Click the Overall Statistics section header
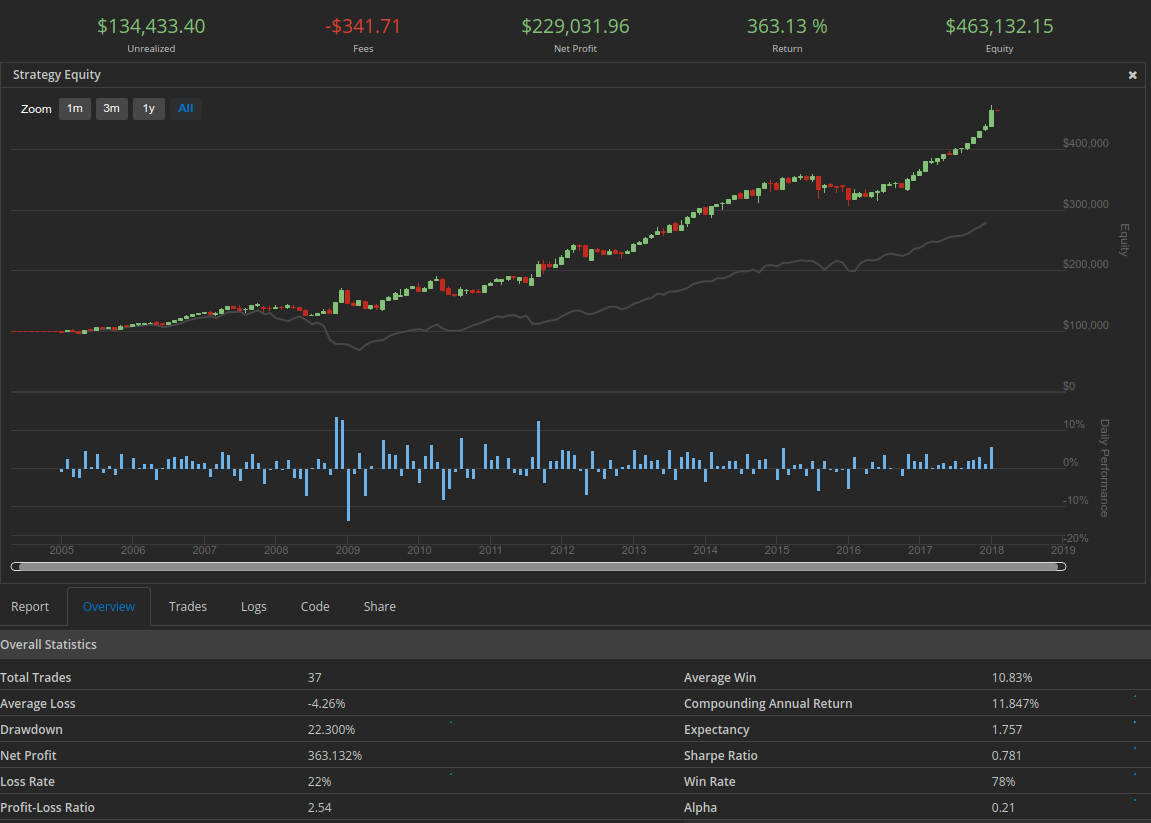 click(x=49, y=645)
